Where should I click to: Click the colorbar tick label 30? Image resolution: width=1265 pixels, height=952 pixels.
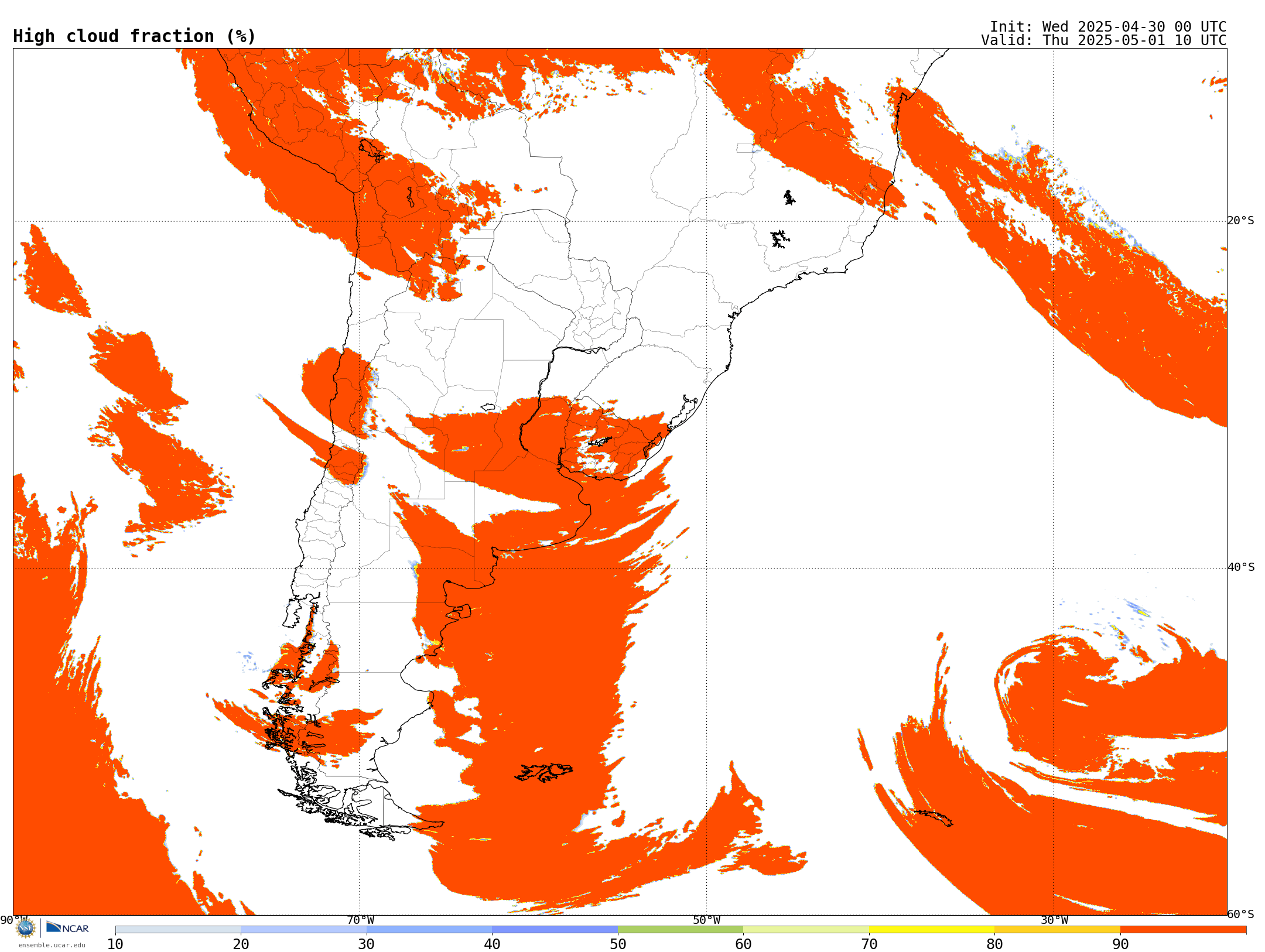(367, 944)
